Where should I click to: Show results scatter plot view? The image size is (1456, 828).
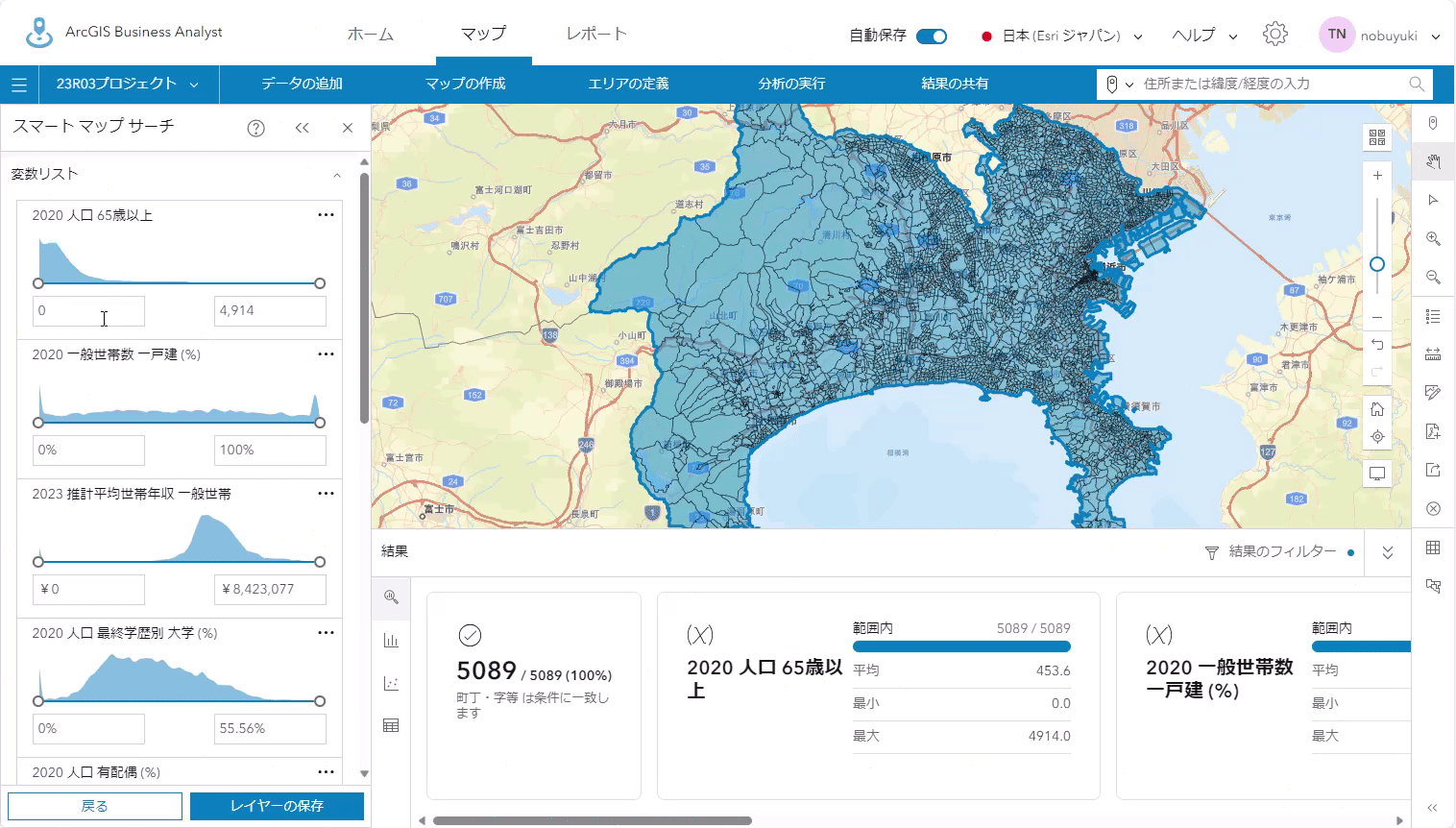click(x=391, y=683)
